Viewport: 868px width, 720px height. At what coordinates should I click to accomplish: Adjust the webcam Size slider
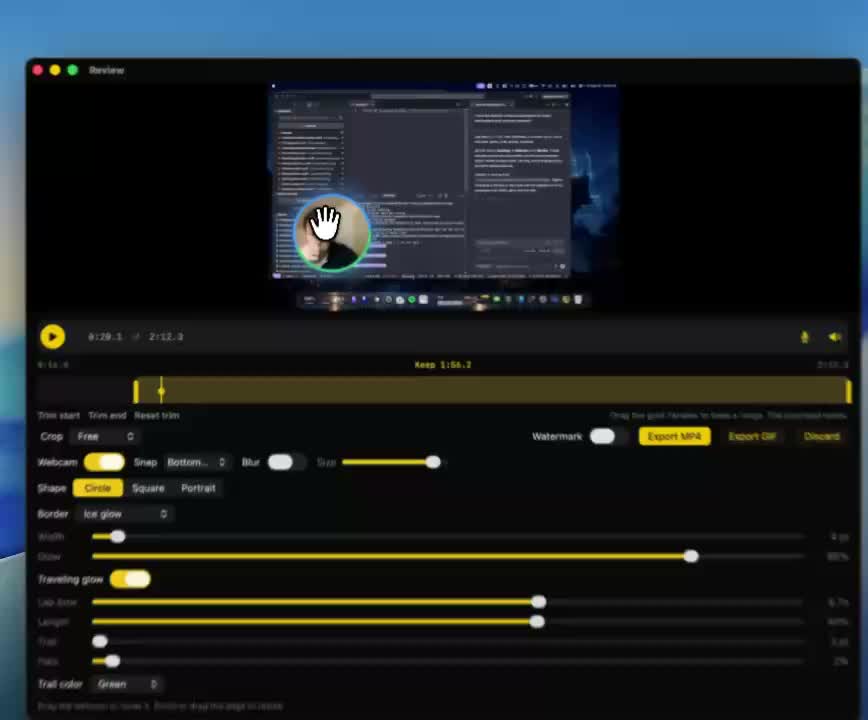[x=433, y=462]
